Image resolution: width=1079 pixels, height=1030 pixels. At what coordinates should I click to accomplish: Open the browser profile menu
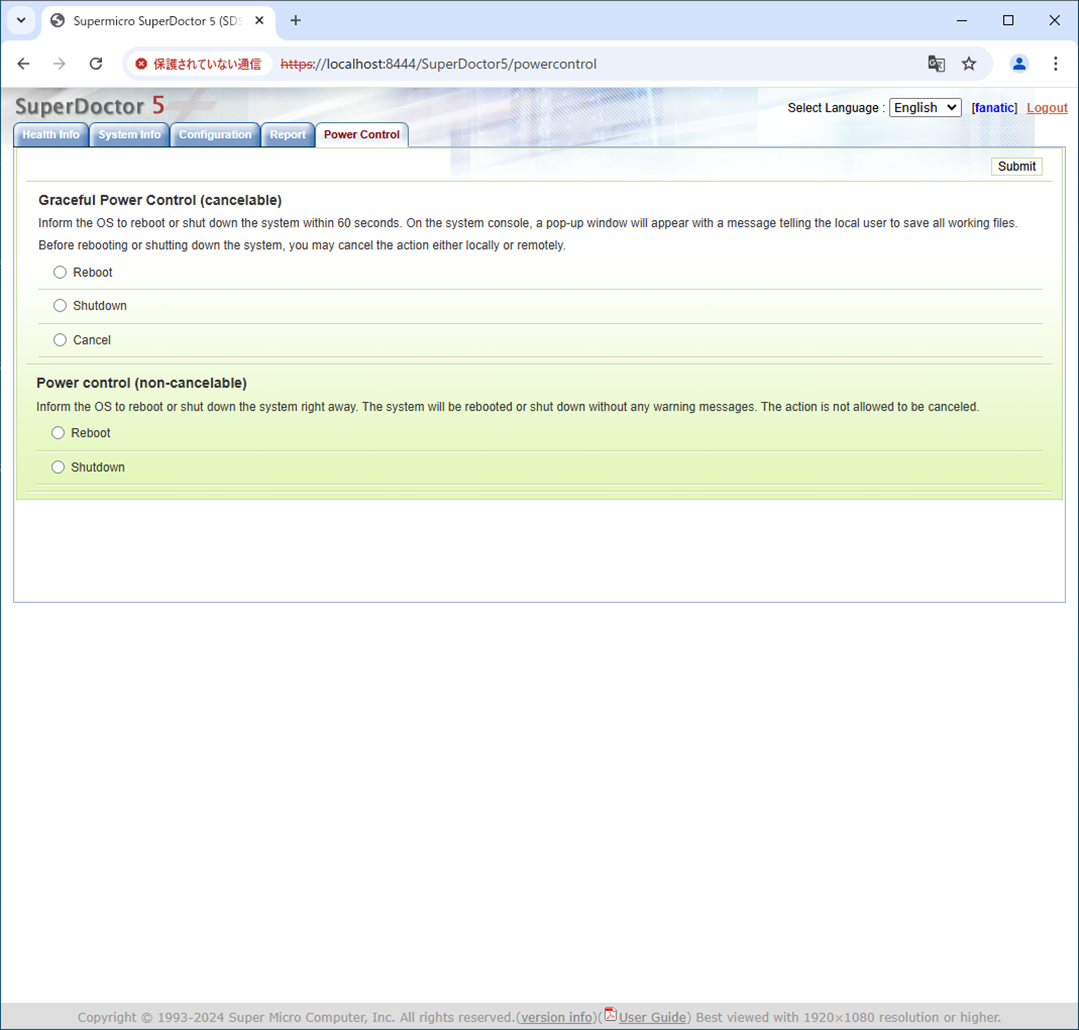[x=1019, y=64]
